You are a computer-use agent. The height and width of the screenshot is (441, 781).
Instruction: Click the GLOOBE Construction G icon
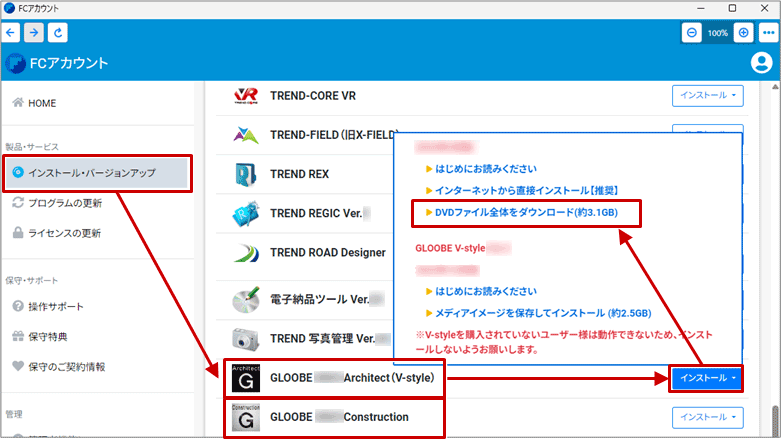[x=246, y=417]
